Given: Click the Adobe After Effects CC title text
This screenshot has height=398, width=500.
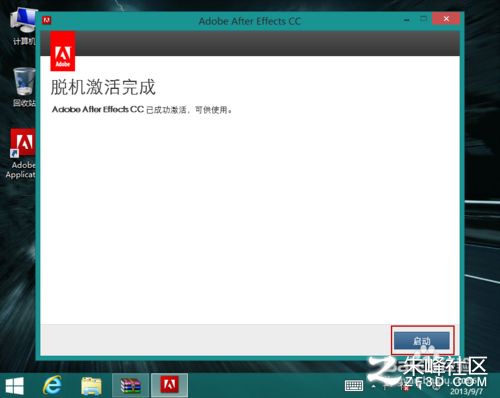Looking at the screenshot, I should (250, 21).
